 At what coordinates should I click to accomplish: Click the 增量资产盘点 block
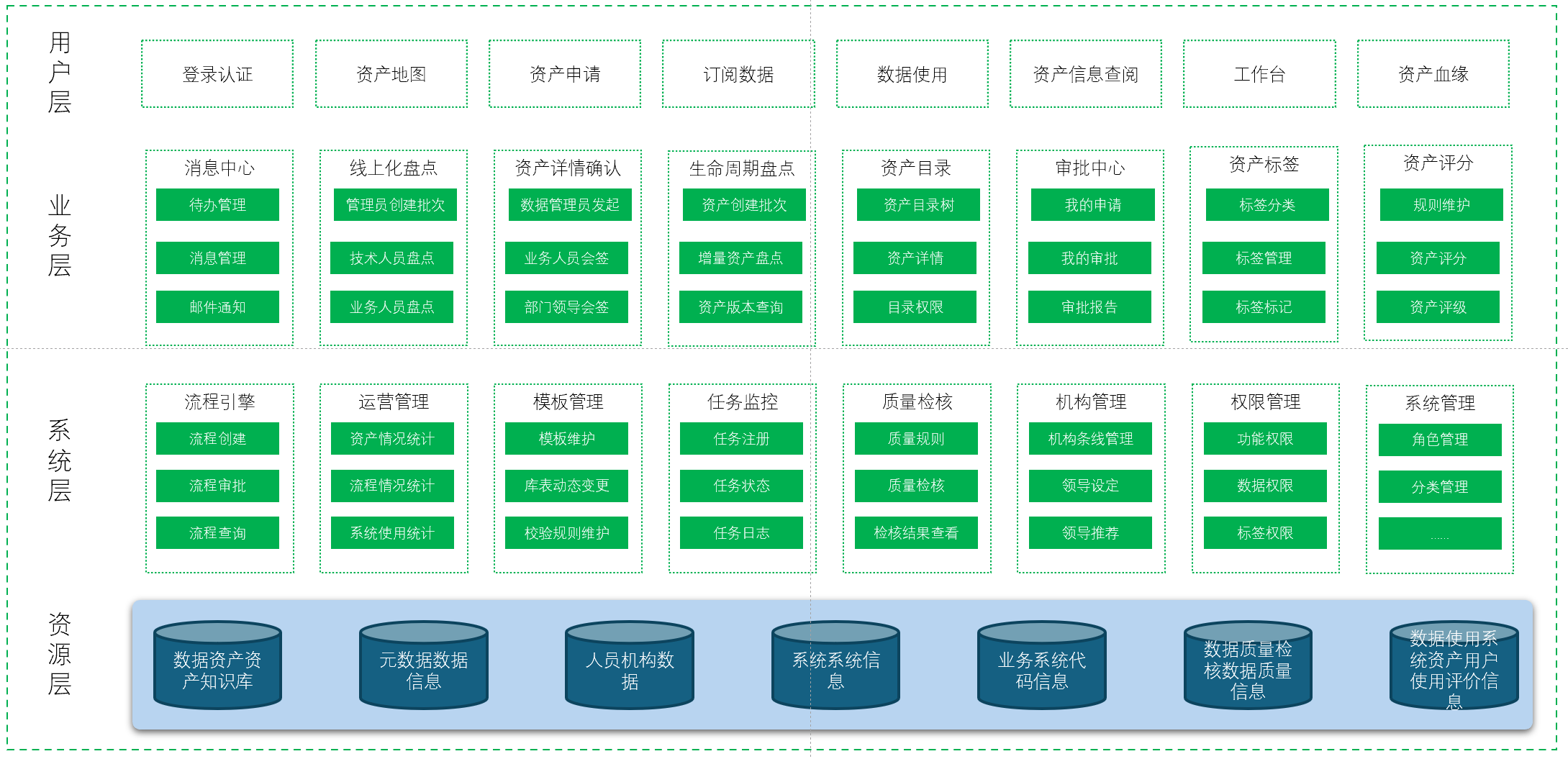click(x=740, y=258)
